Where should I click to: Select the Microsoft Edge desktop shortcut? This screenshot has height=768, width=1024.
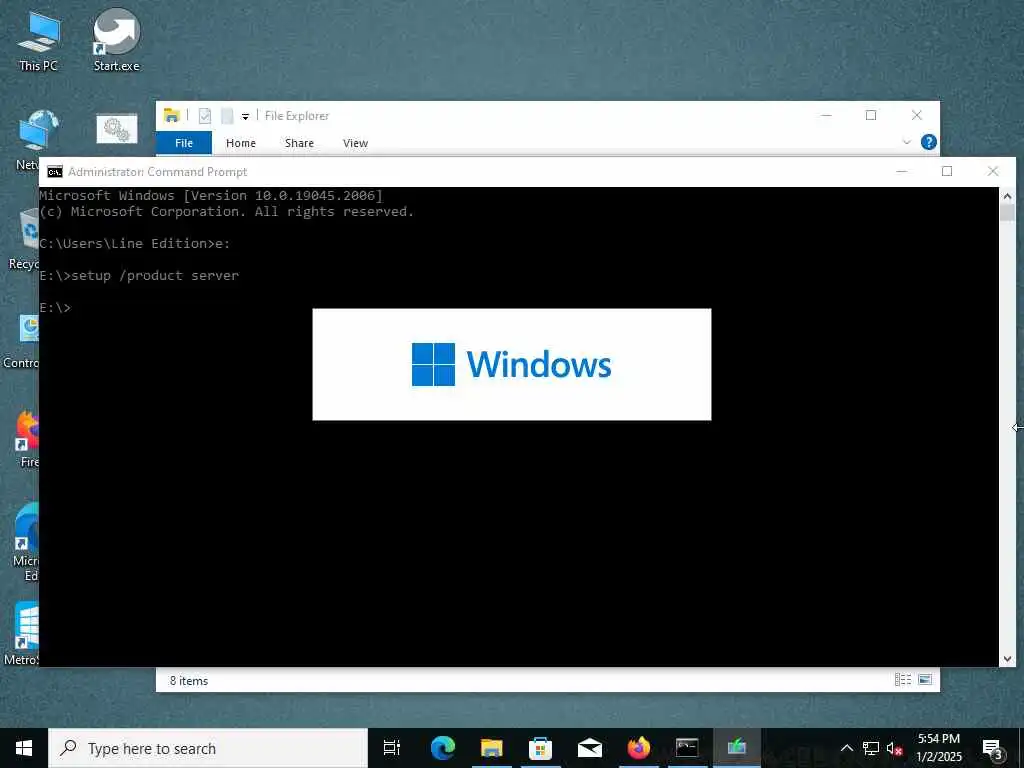point(26,541)
